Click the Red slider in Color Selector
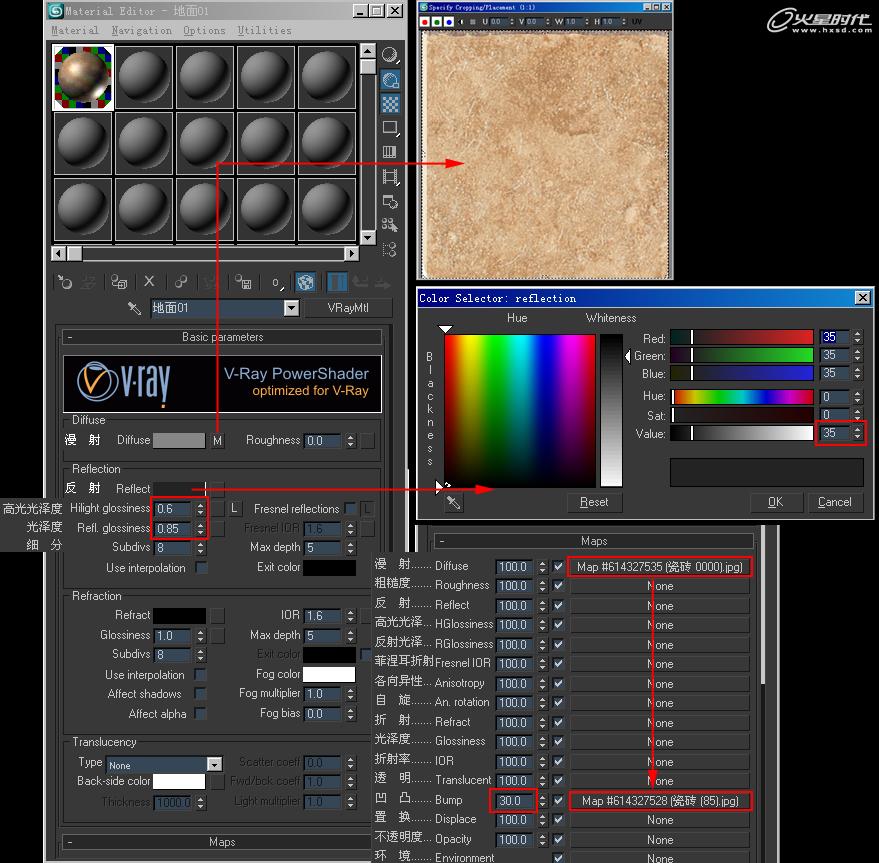The height and width of the screenshot is (863, 879). (x=741, y=337)
